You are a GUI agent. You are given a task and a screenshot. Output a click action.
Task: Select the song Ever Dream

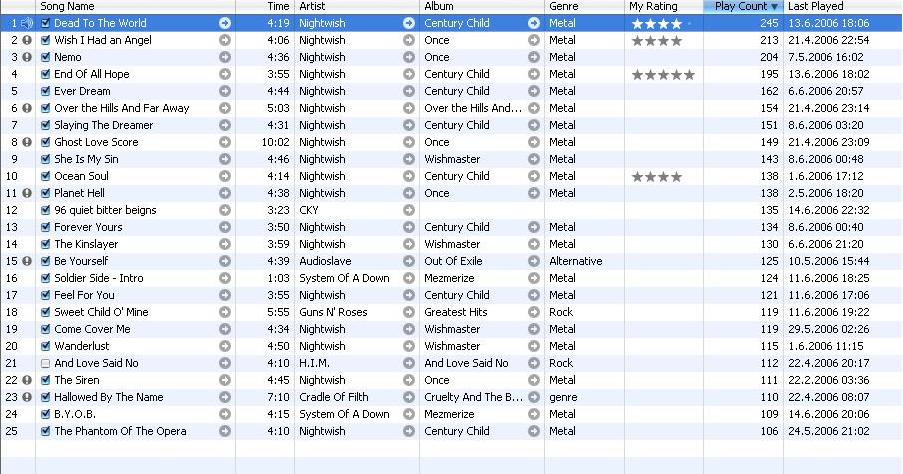82,91
